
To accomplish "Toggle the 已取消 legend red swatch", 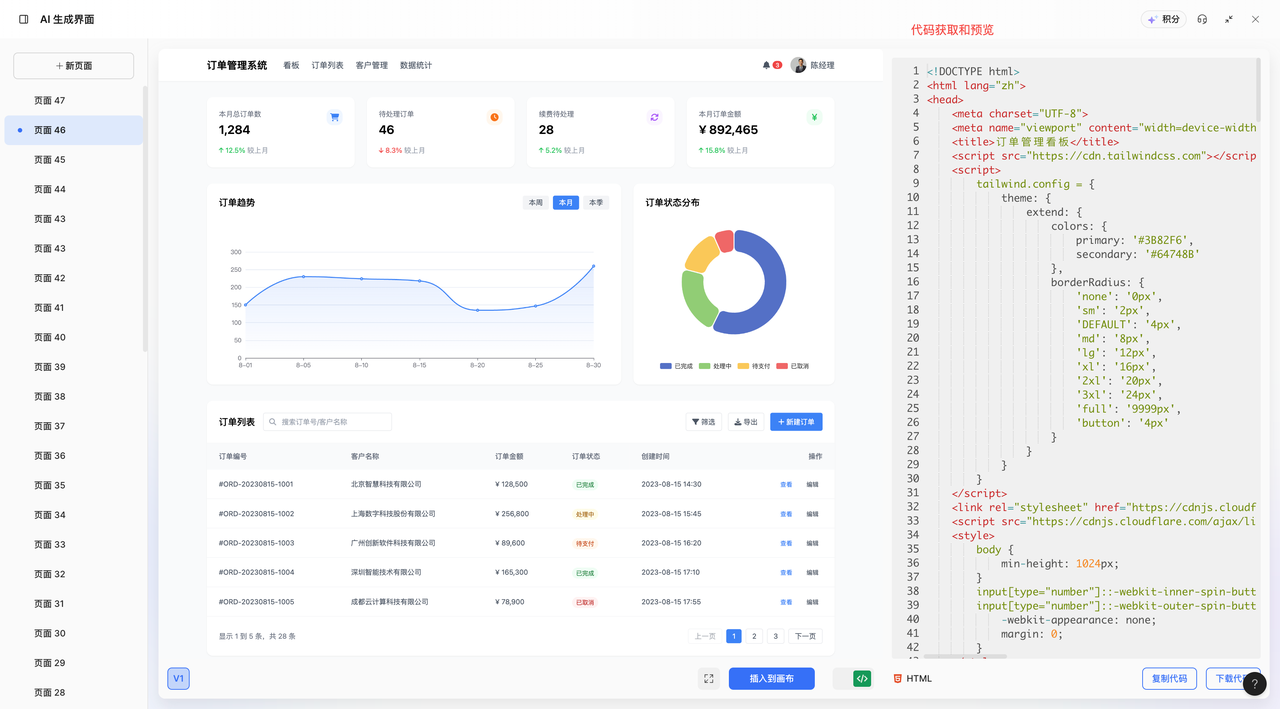I will (x=782, y=366).
